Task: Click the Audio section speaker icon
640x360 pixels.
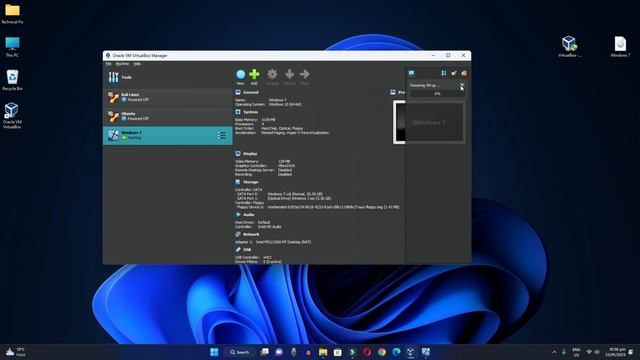Action: [238, 215]
